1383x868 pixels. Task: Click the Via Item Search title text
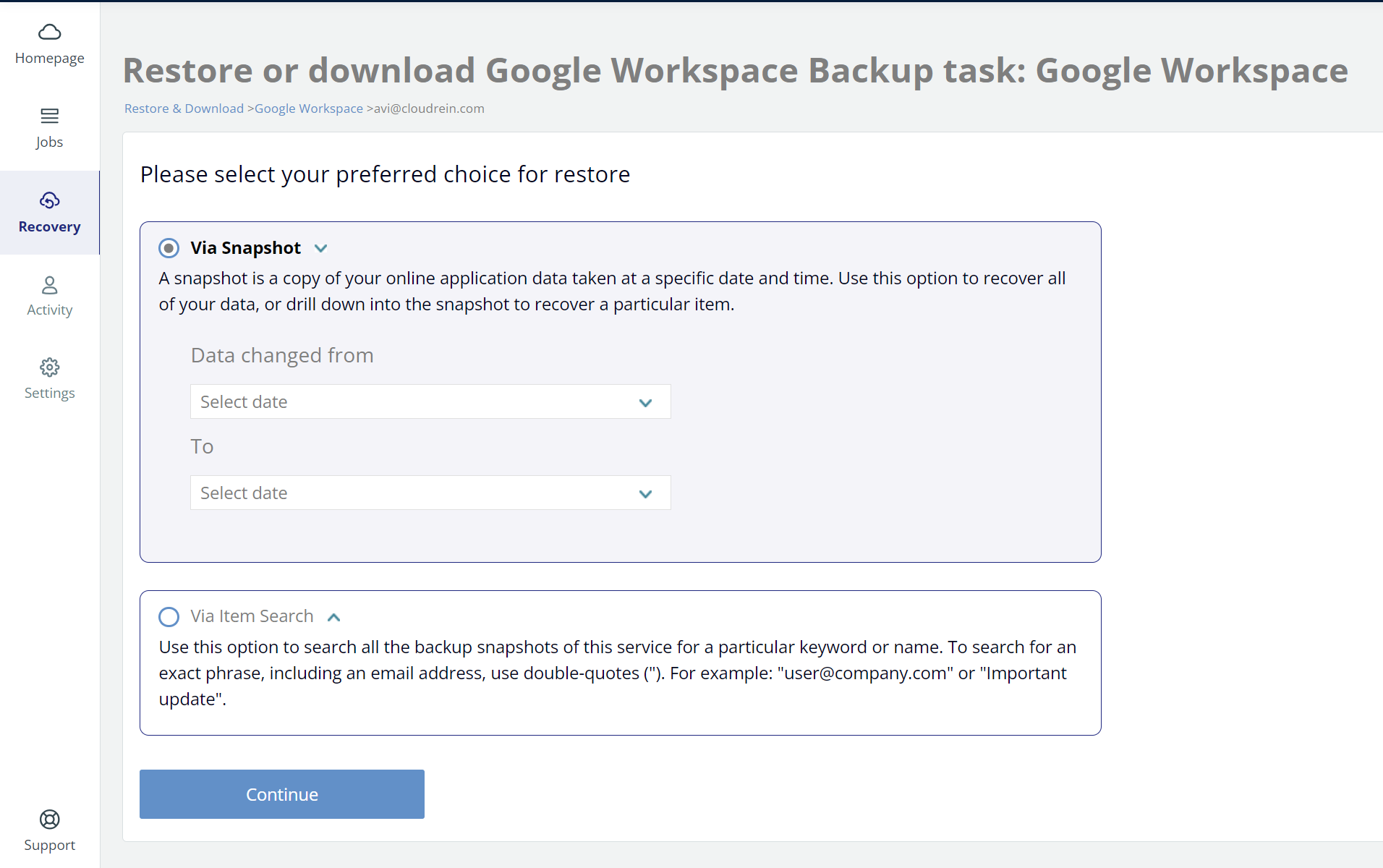point(252,616)
